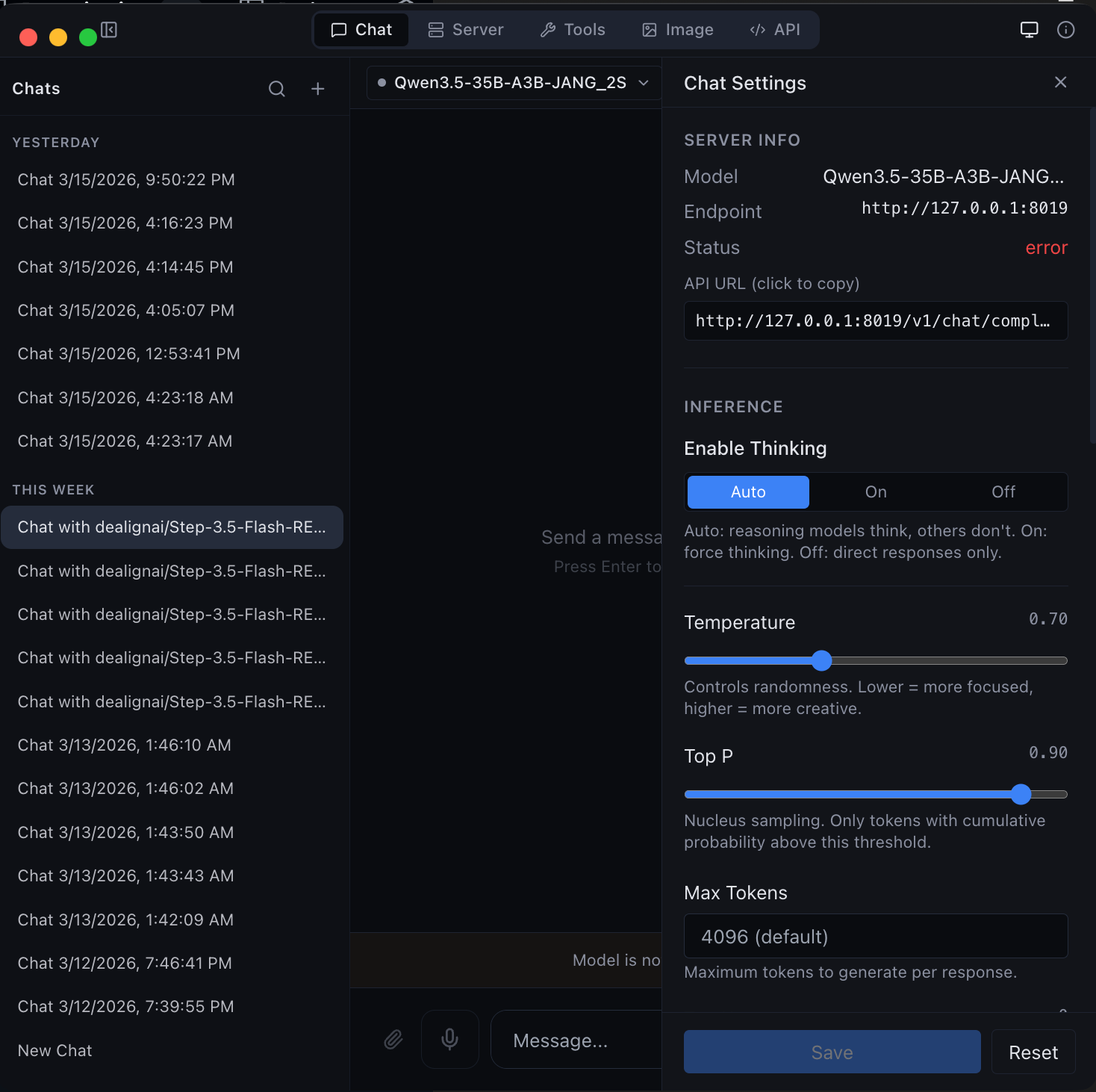Screen dimensions: 1096x1092
Task: Set Enable Thinking to On
Action: tap(875, 491)
